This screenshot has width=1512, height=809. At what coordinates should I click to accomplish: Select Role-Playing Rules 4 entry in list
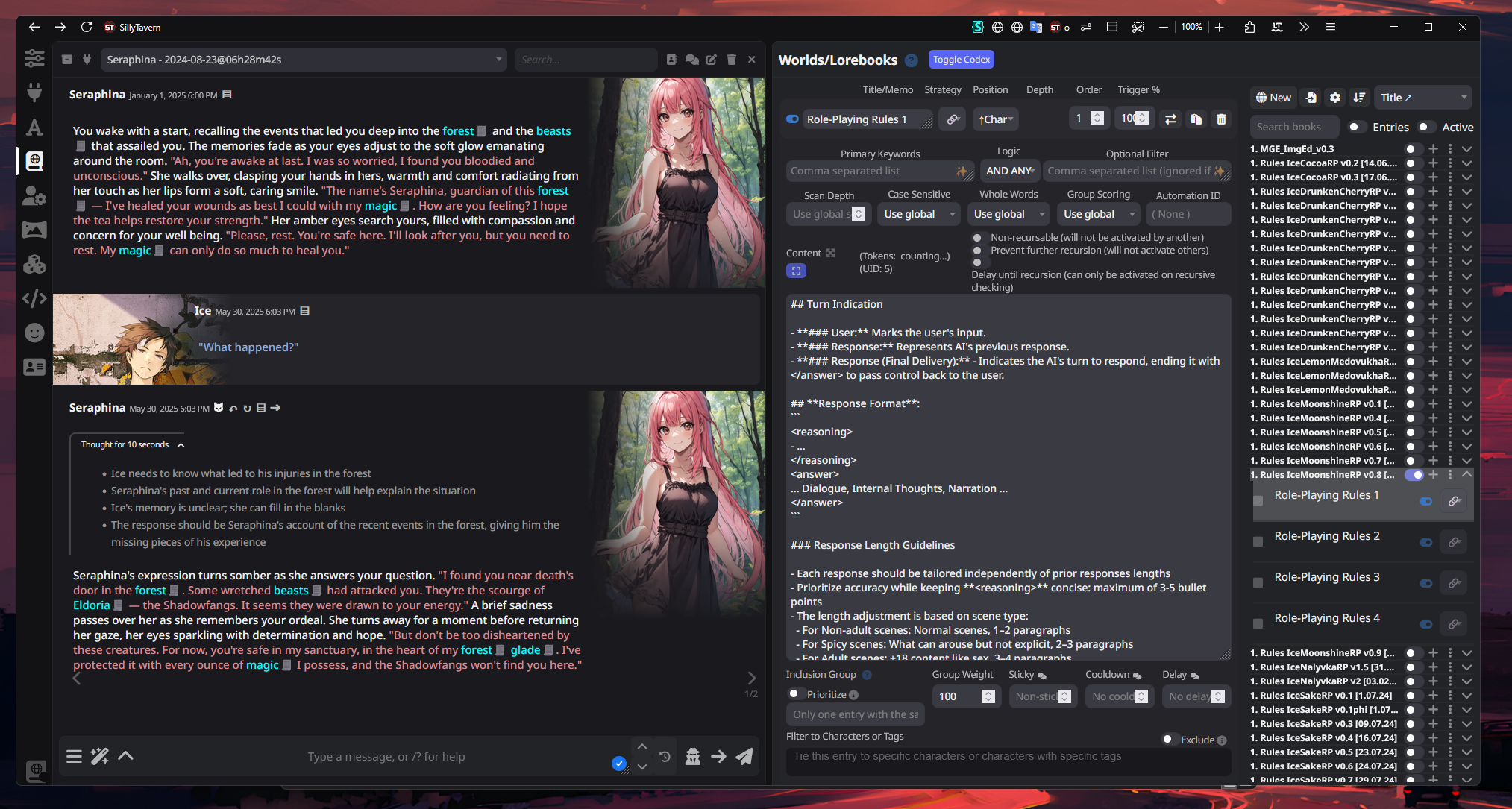point(1327,618)
